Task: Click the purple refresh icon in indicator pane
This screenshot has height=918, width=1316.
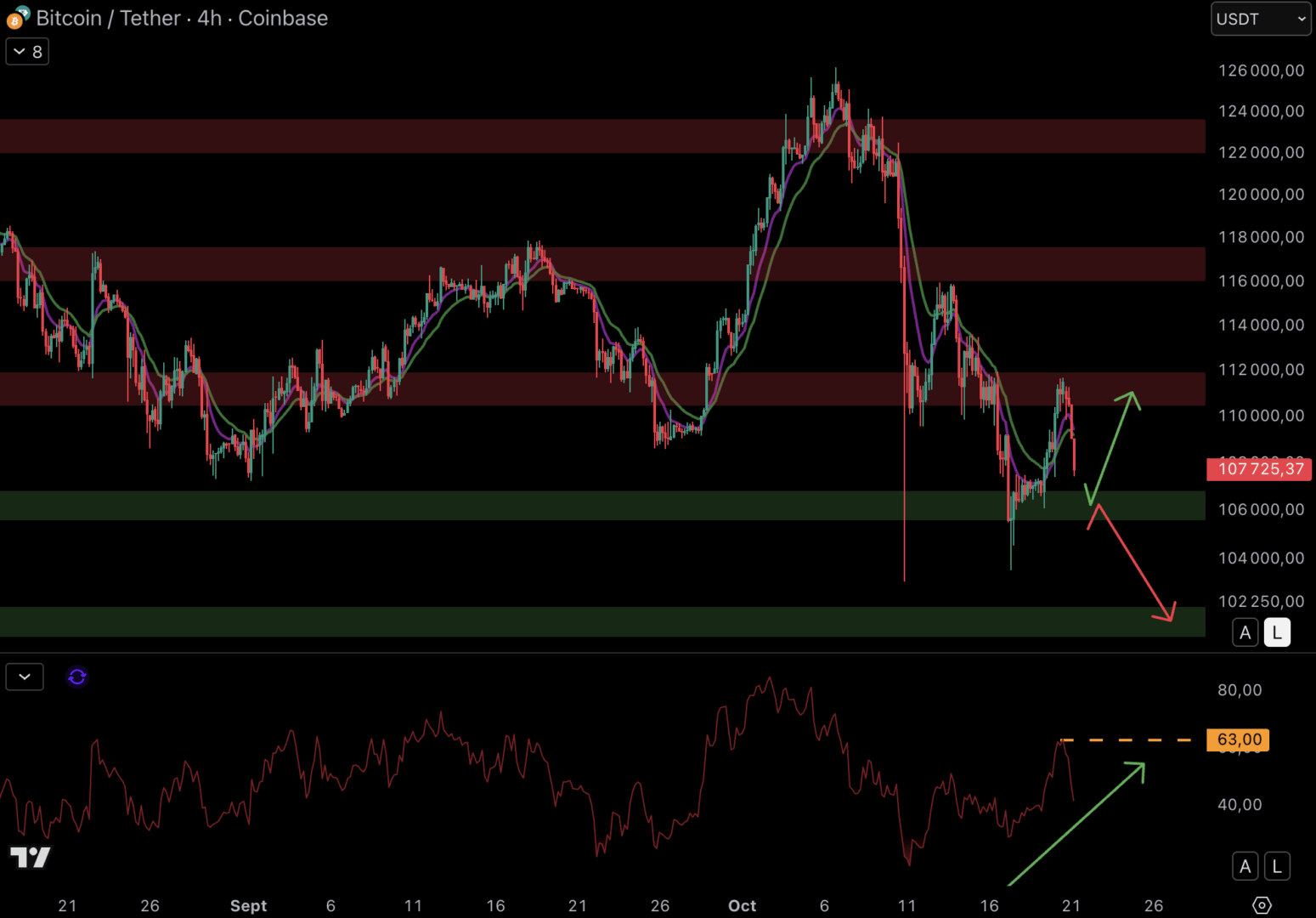Action: (77, 677)
